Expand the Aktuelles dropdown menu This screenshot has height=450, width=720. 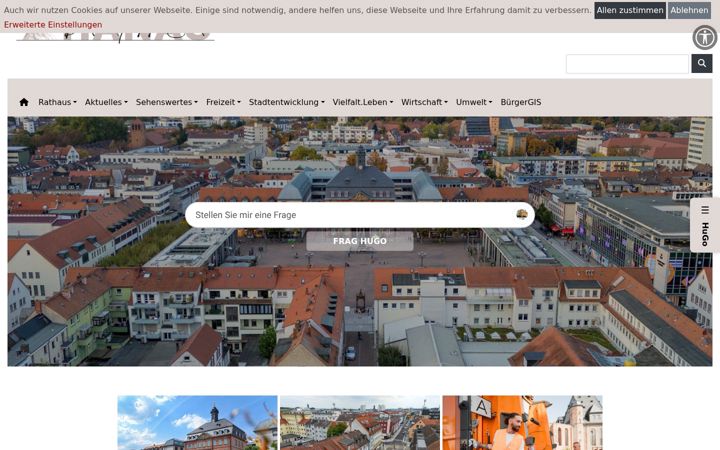tap(106, 102)
